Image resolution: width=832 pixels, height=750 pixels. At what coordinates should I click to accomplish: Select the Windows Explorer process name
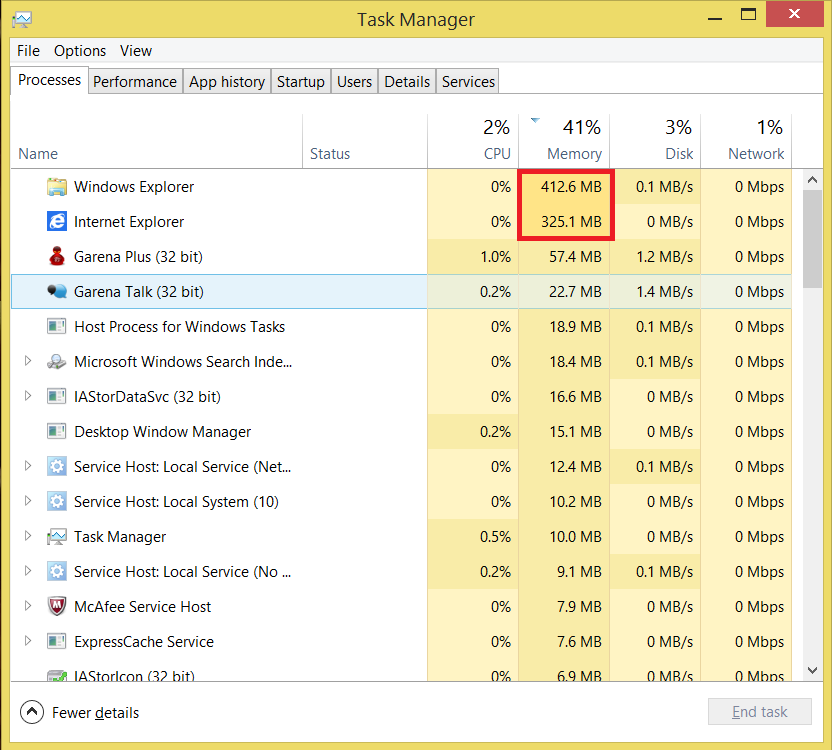pos(134,187)
